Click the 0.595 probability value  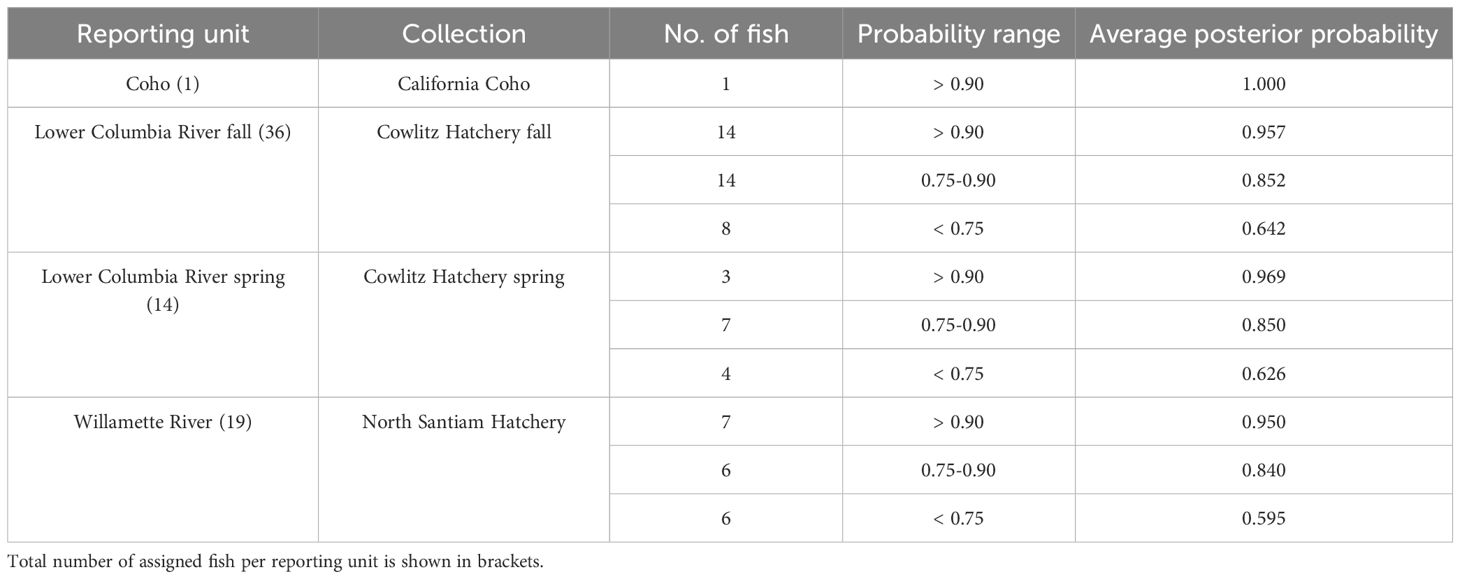[1263, 518]
